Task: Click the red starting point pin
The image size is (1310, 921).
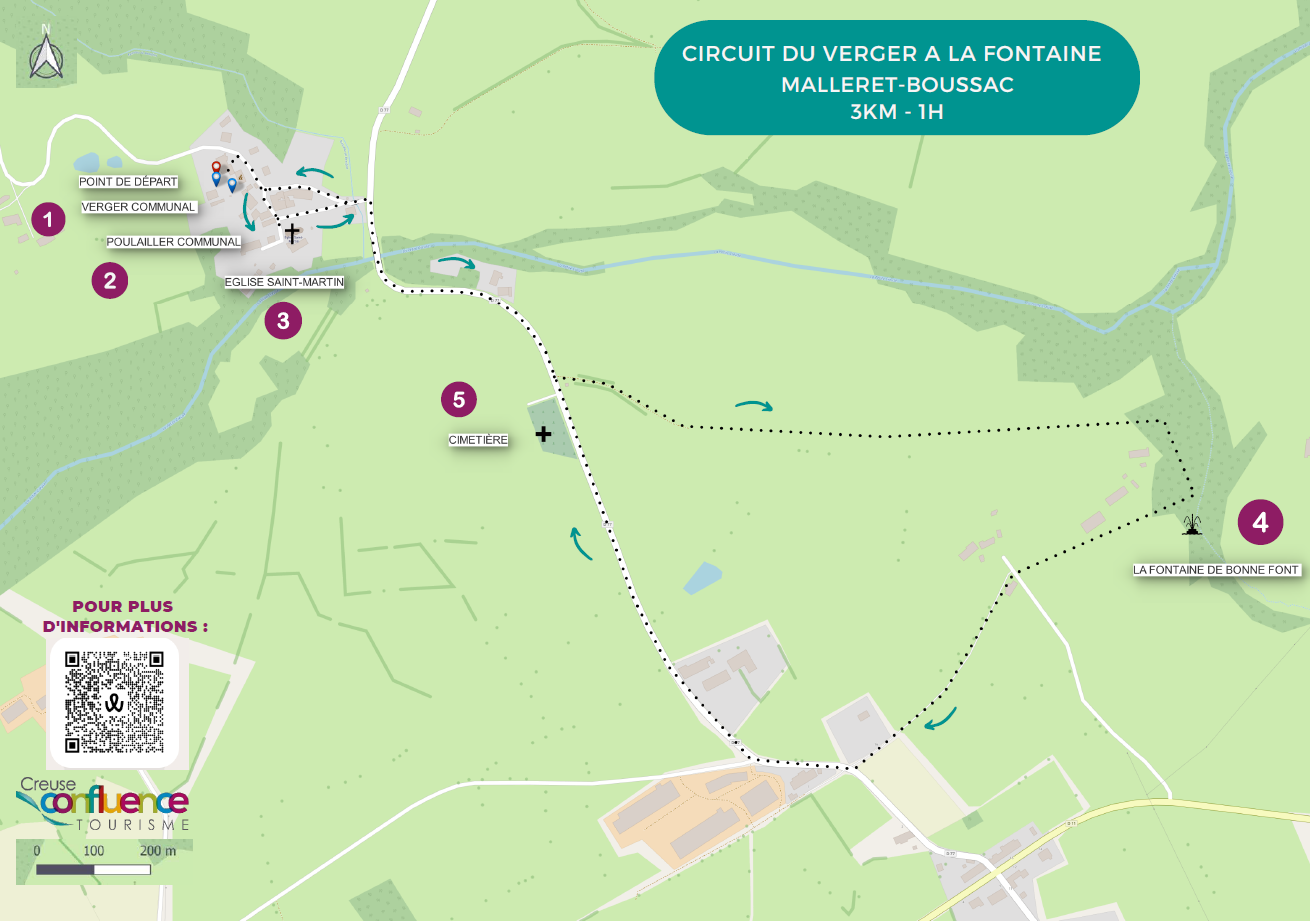Action: point(215,168)
